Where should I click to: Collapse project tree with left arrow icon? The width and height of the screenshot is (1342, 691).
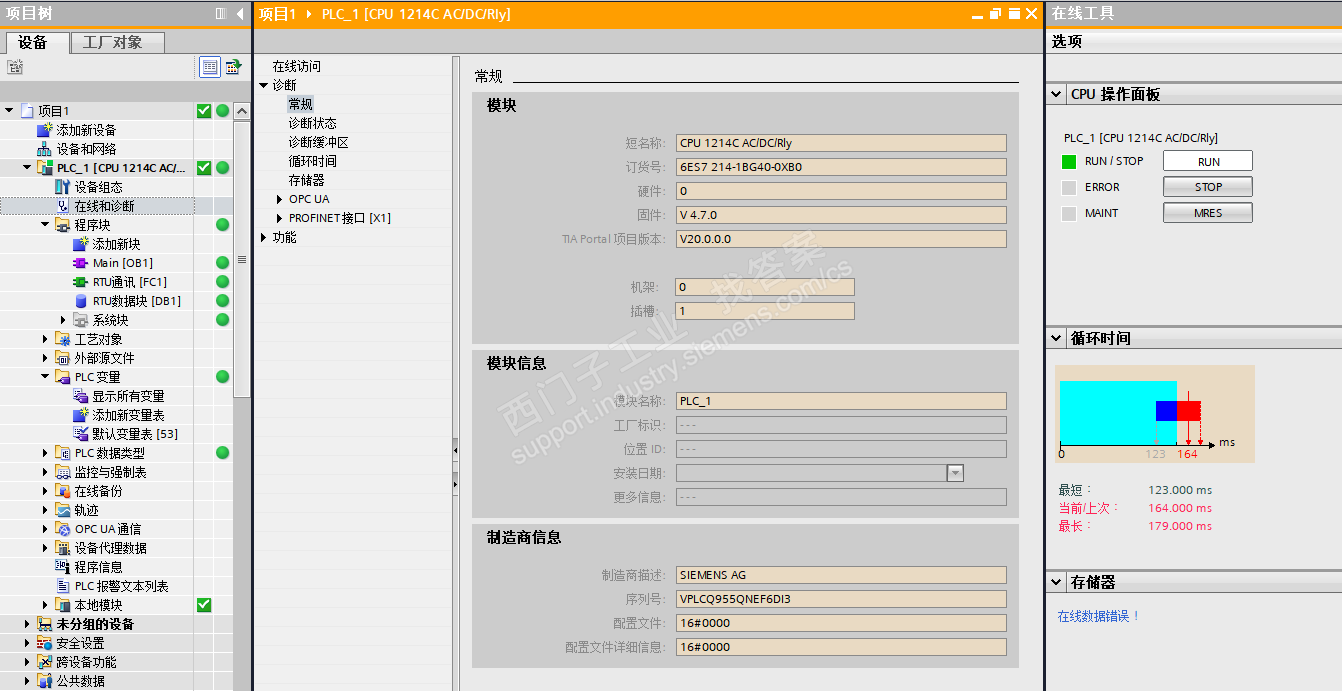240,14
